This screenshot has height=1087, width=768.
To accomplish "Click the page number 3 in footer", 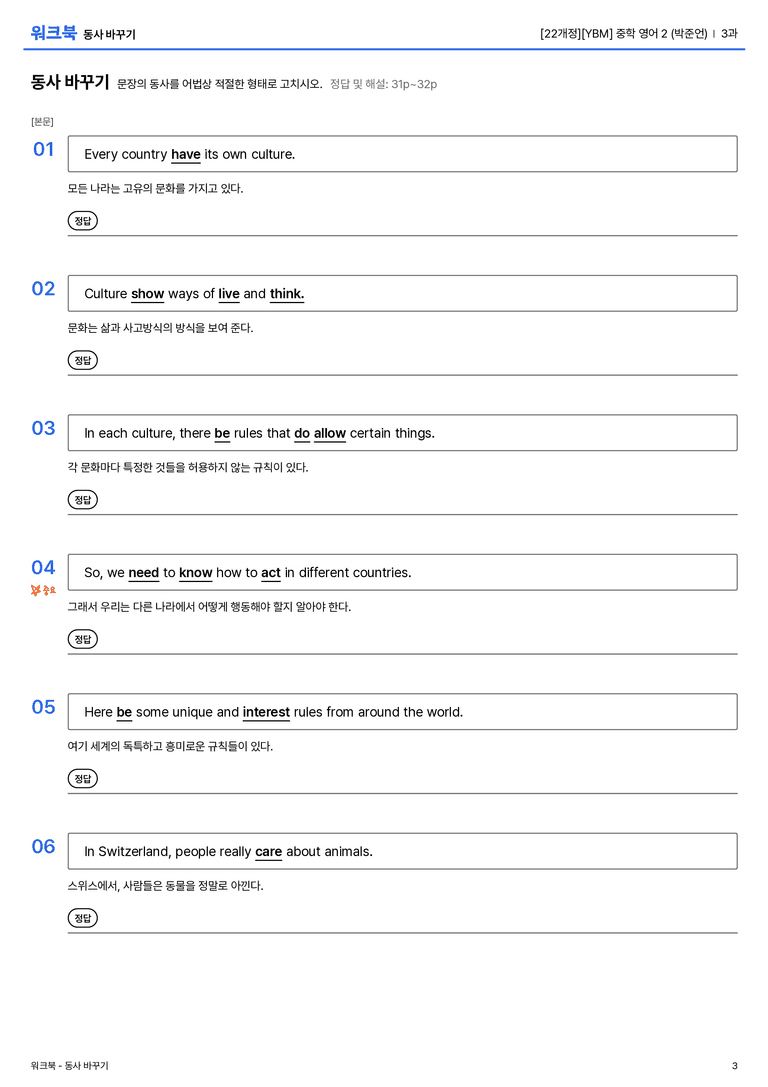I will click(x=735, y=1066).
